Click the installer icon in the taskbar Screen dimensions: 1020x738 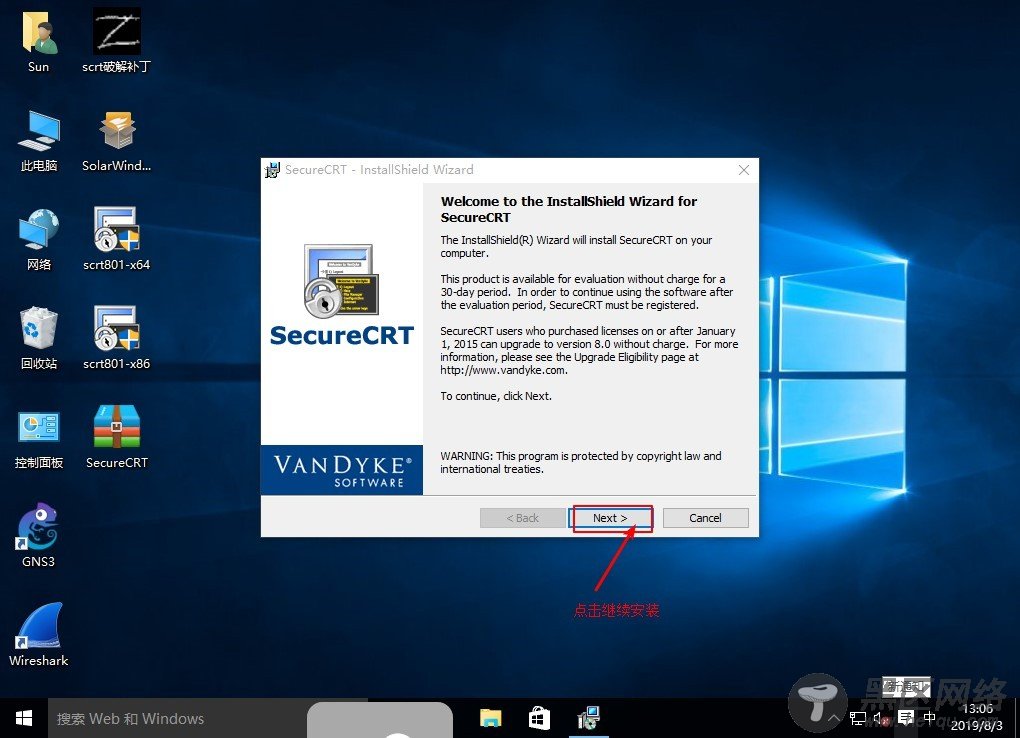[589, 718]
